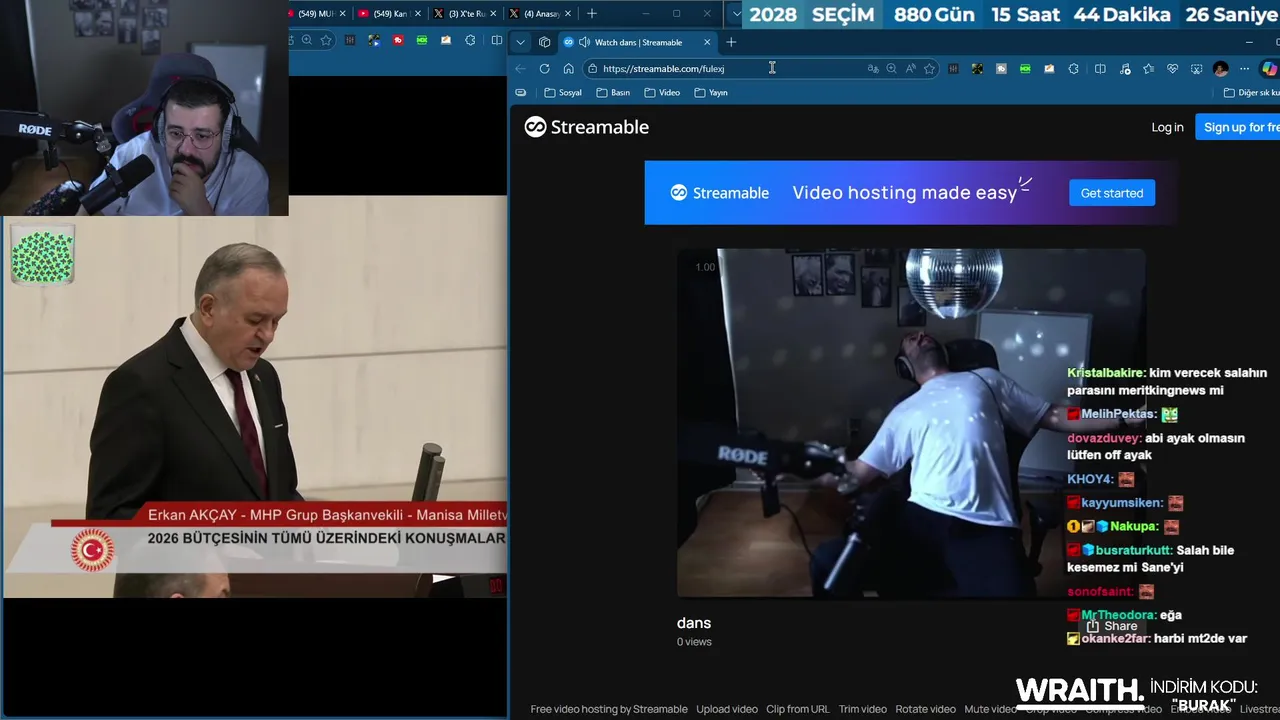Click the Share button below the video

click(x=1112, y=626)
